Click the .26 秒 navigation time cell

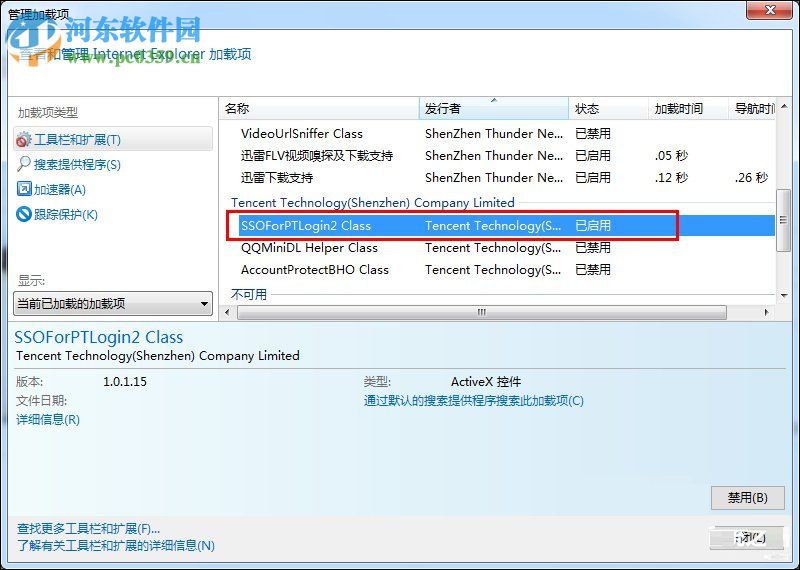tap(751, 178)
